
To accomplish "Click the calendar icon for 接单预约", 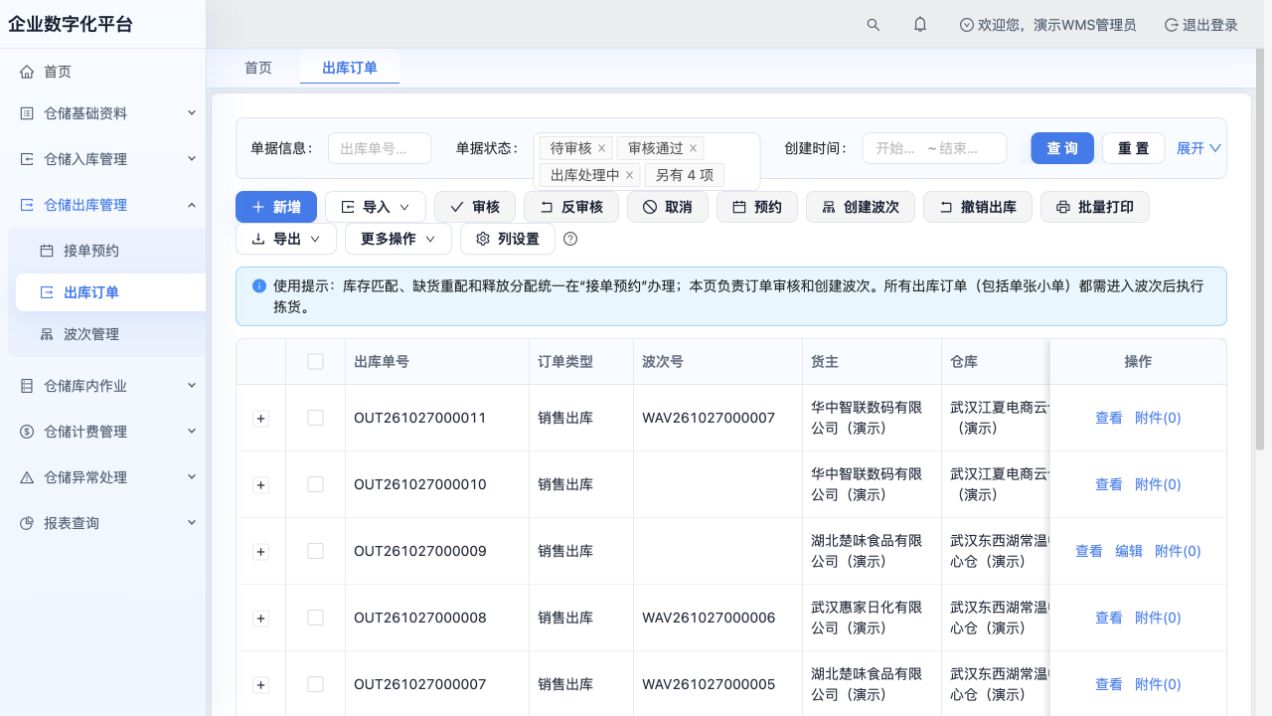I will [x=47, y=251].
